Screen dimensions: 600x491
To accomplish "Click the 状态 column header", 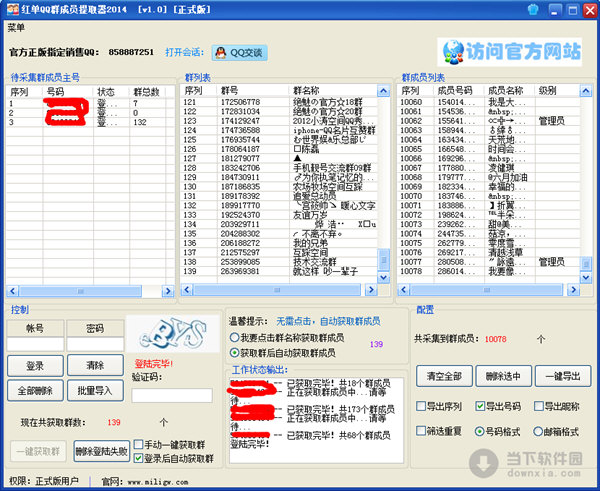I will point(111,92).
